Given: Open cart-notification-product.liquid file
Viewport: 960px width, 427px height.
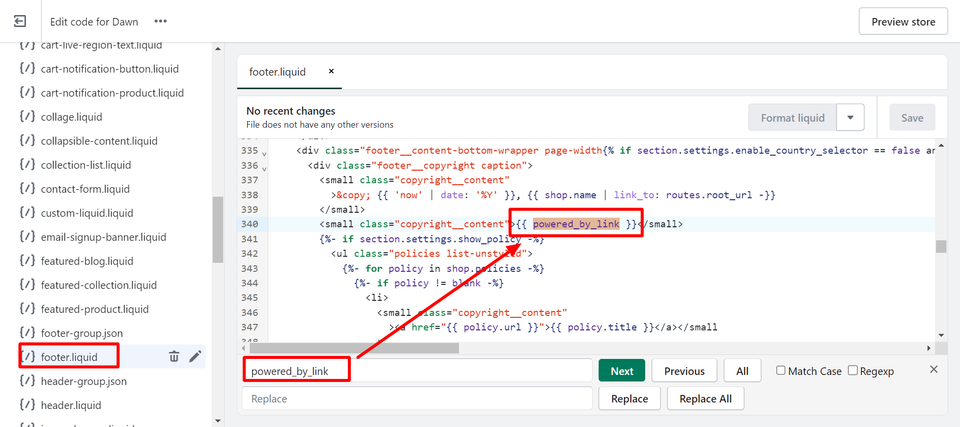Looking at the screenshot, I should (x=112, y=93).
